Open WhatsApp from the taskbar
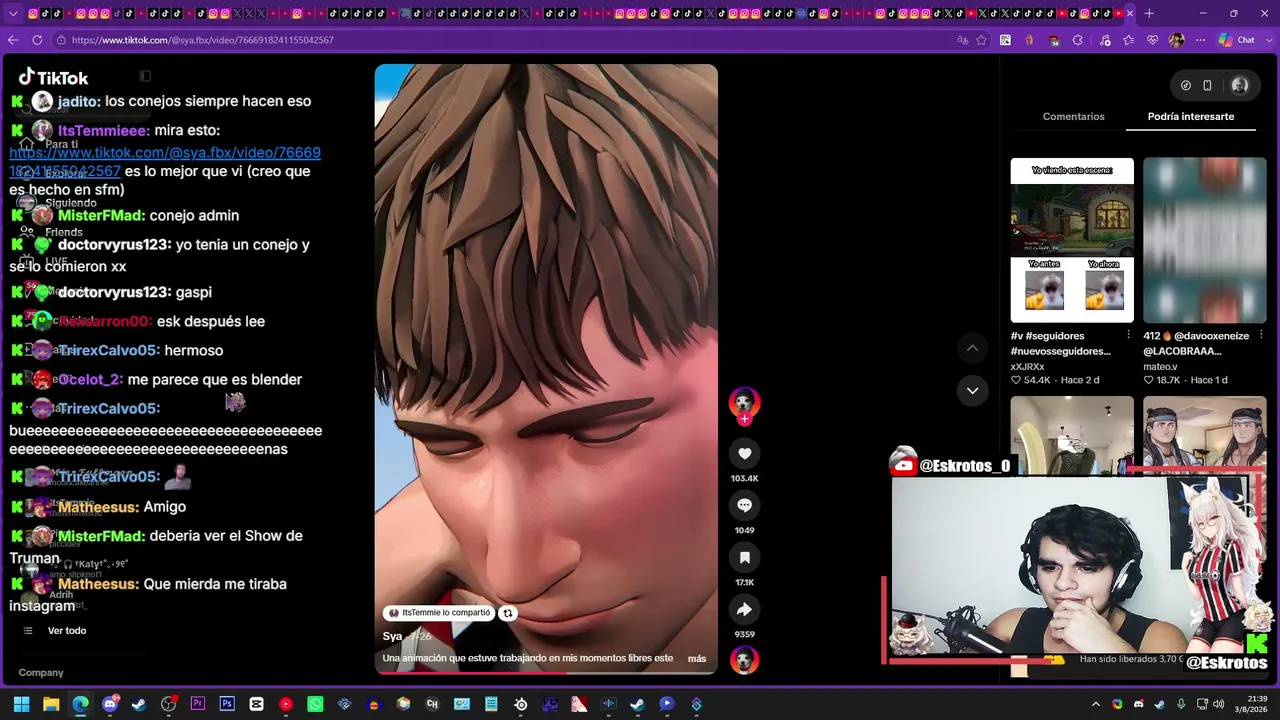1280x720 pixels. pyautogui.click(x=315, y=705)
